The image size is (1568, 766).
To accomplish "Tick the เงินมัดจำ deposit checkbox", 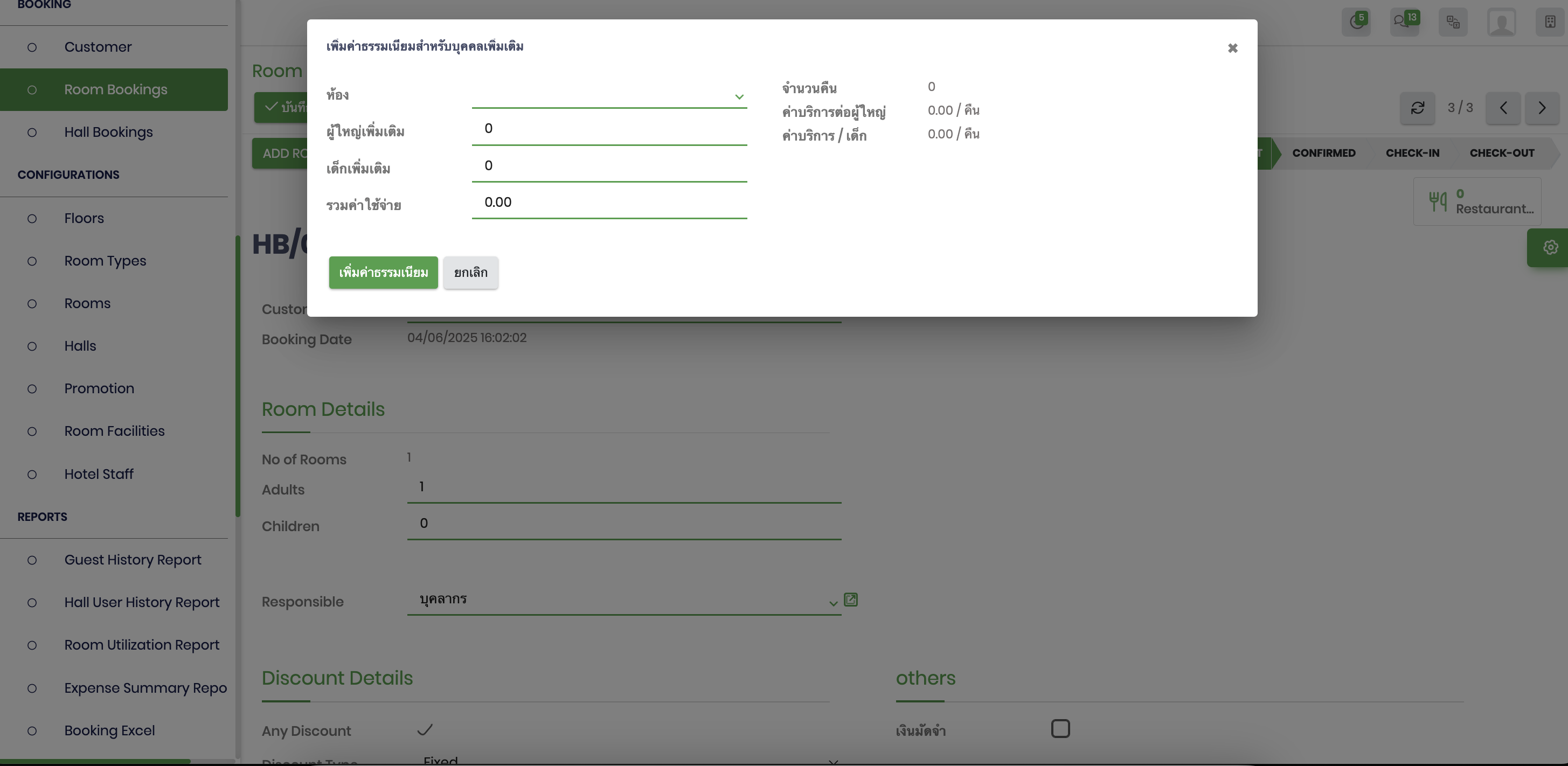I will pos(1060,728).
